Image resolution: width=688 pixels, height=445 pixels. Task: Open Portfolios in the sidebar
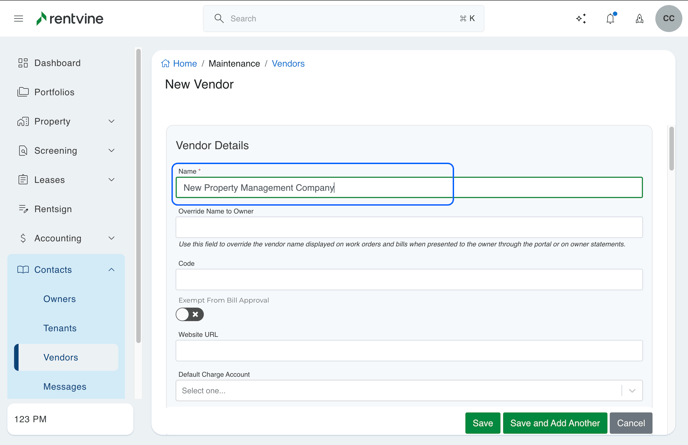54,92
